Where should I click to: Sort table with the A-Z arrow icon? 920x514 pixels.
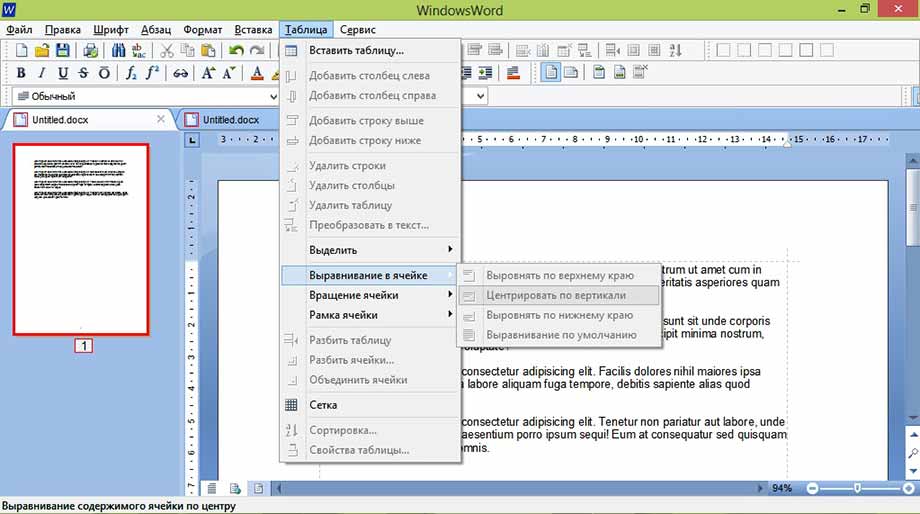tap(675, 50)
